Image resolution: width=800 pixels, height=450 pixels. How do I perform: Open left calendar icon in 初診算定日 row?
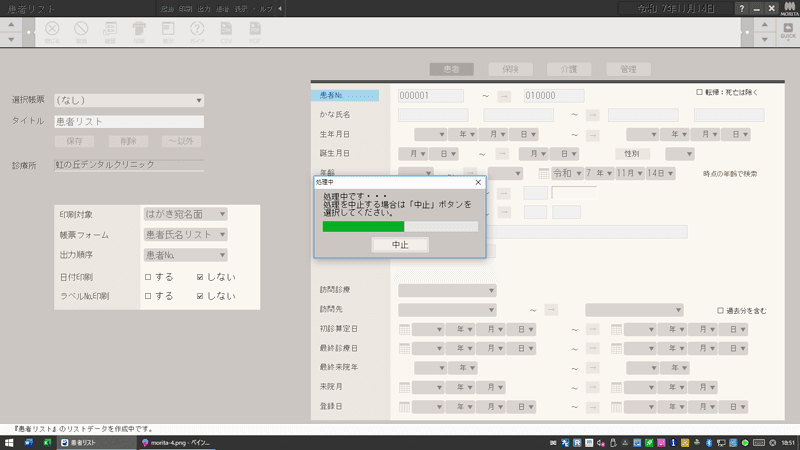point(404,330)
